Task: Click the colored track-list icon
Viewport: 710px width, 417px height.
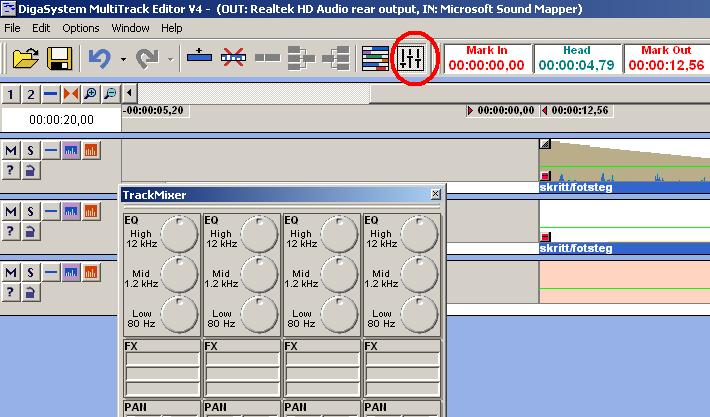Action: point(375,58)
